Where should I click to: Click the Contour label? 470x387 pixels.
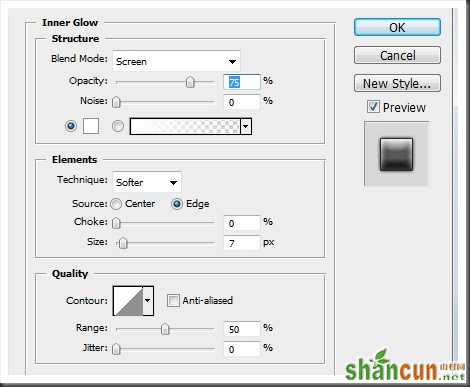[x=87, y=301]
